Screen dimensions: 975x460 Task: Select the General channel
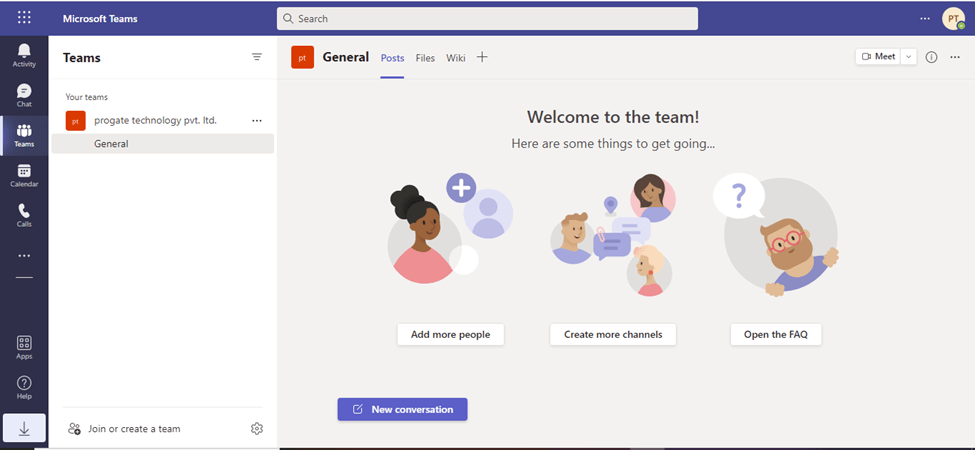[x=111, y=144]
